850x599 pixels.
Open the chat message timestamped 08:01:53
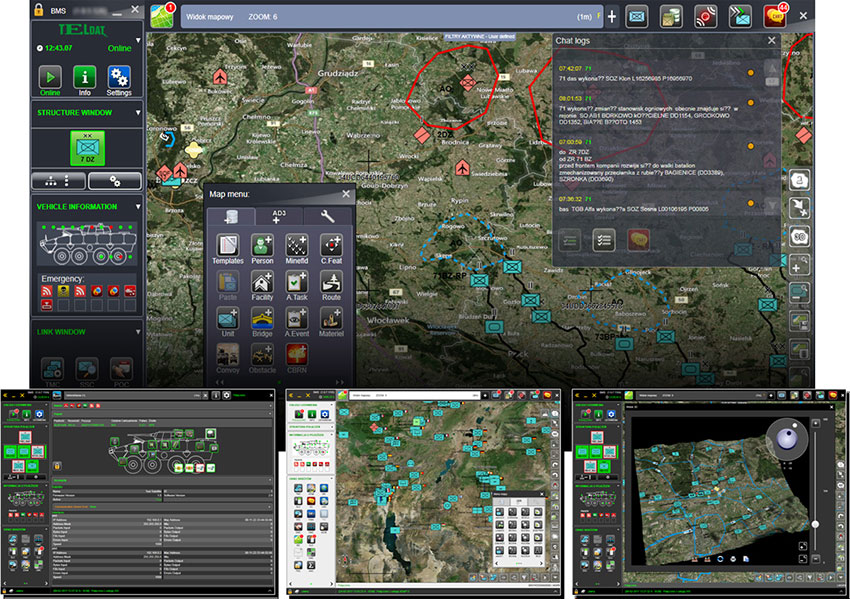coord(657,110)
